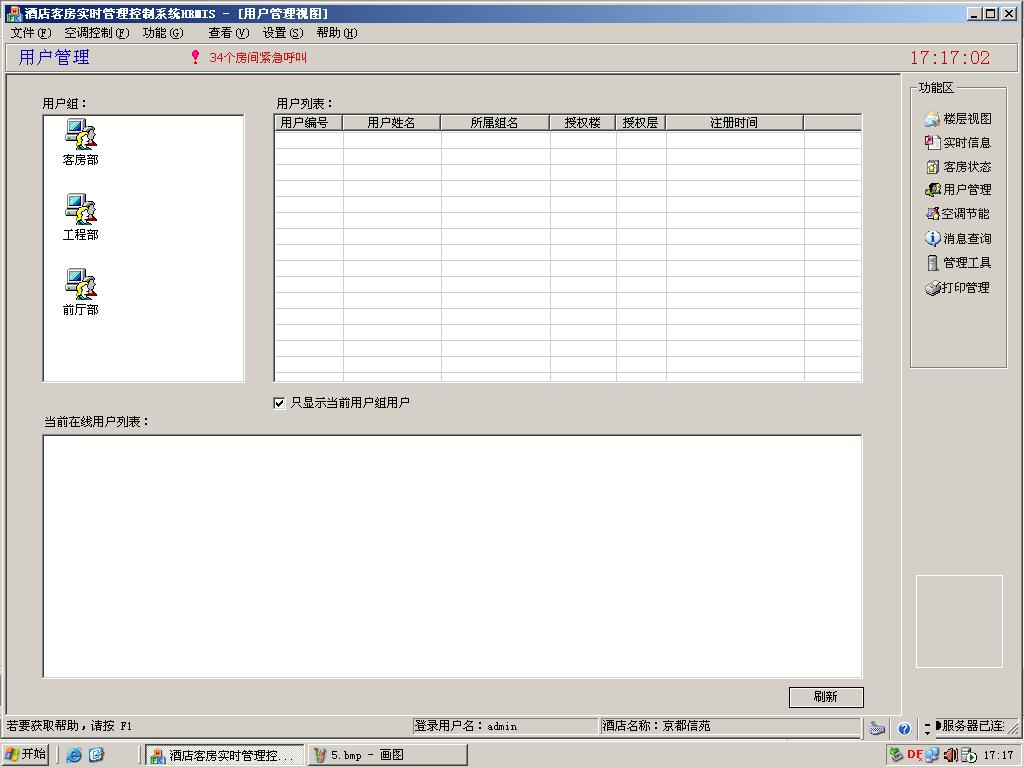Viewport: 1024px width, 768px height.
Task: Open 空调节能 in the function panel
Action: (x=958, y=214)
